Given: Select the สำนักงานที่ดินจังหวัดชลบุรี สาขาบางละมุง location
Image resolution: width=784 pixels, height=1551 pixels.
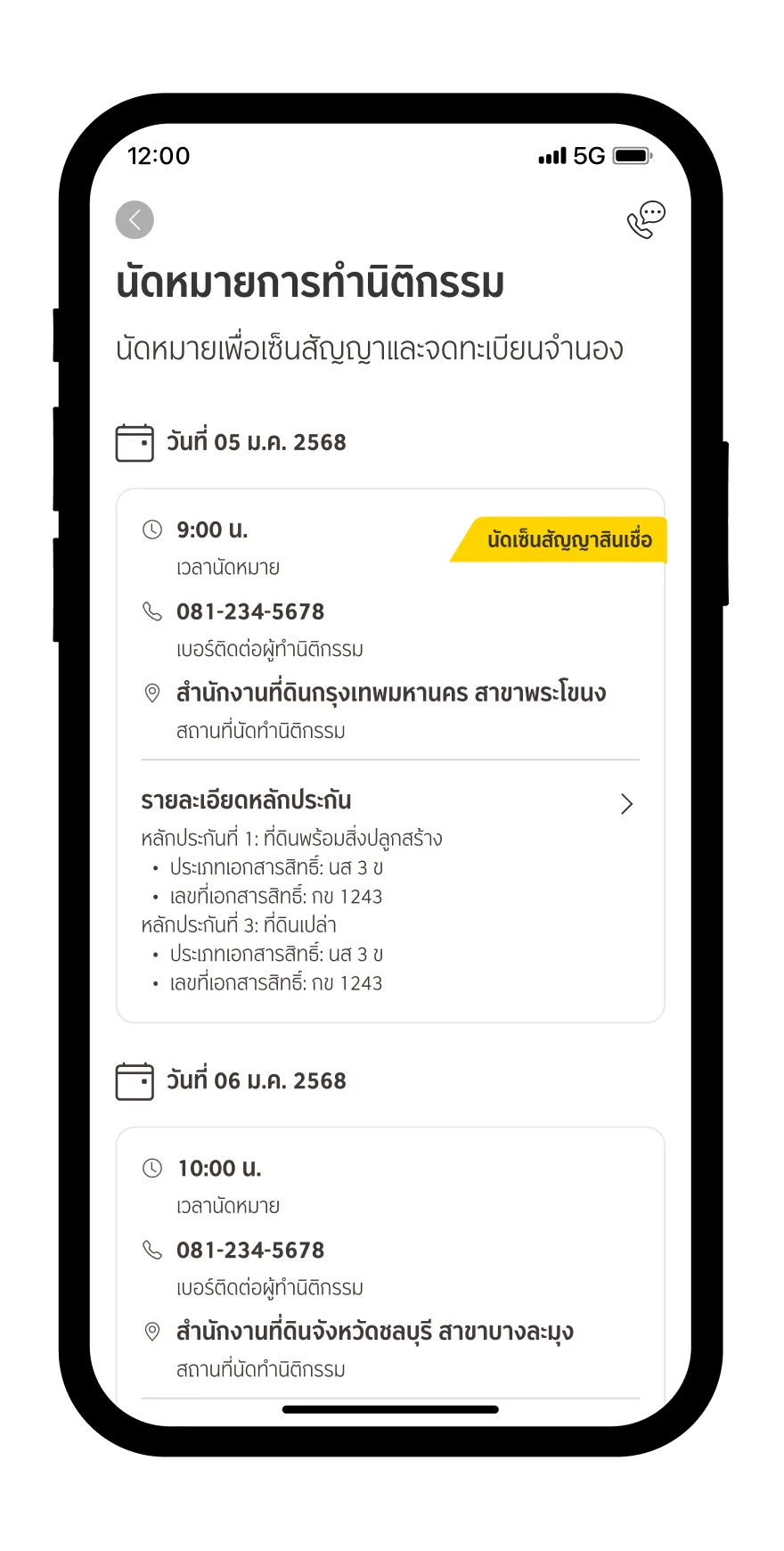Looking at the screenshot, I should pyautogui.click(x=374, y=1332).
